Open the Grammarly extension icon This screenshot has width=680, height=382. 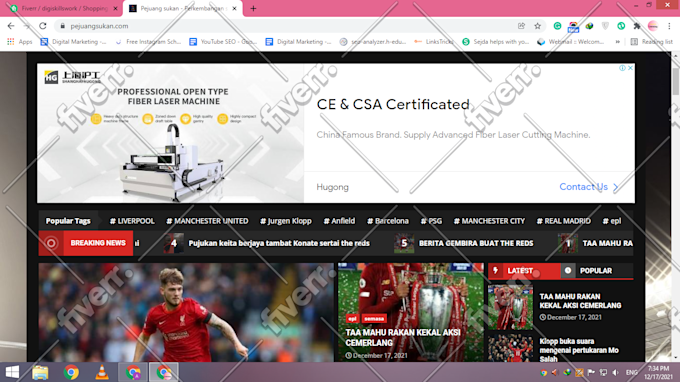coord(557,26)
